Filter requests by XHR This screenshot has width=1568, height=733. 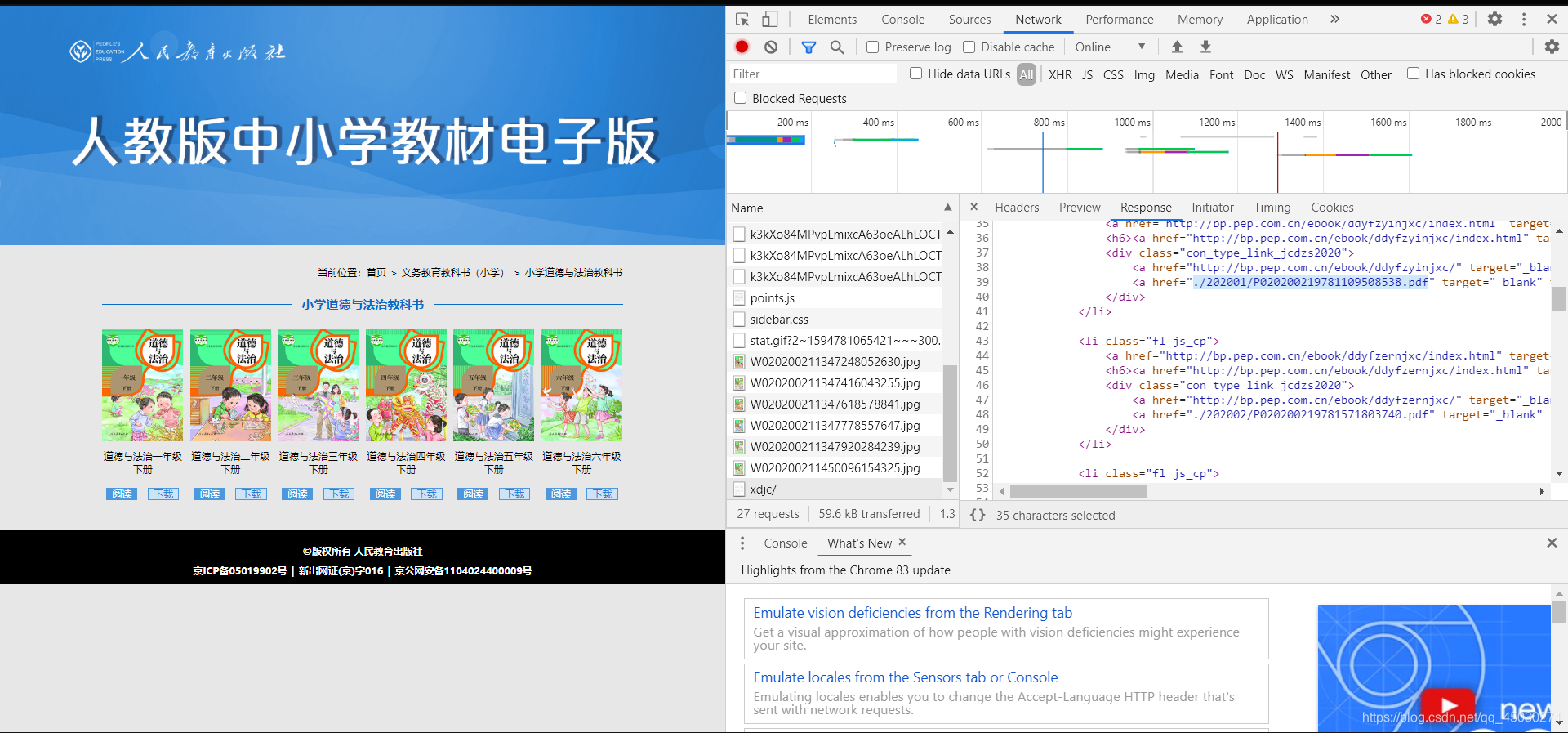(x=1060, y=74)
